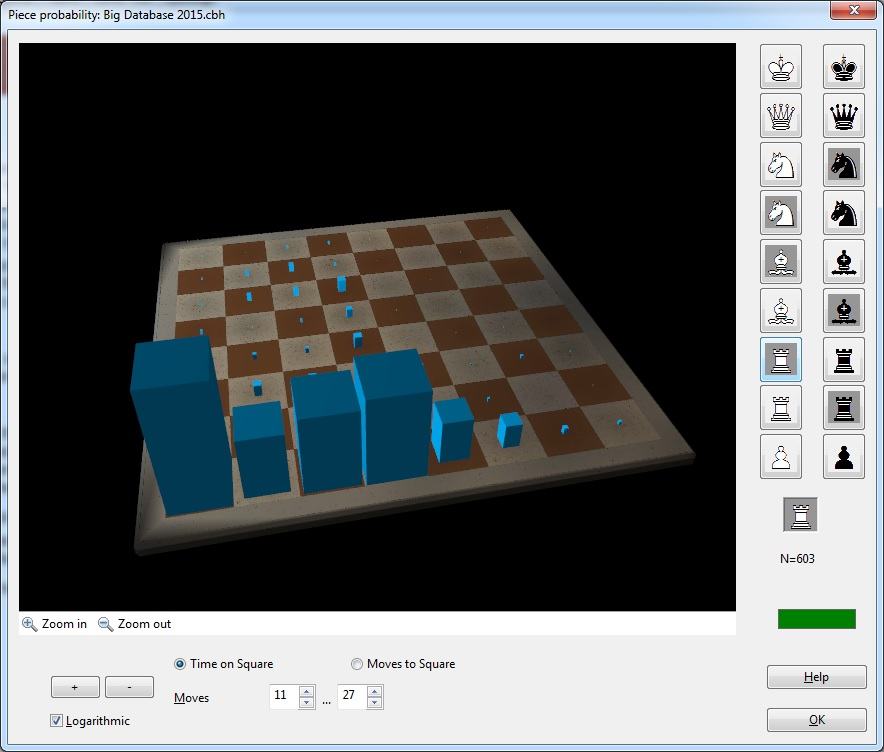The height and width of the screenshot is (752, 884).
Task: Select Time on Square option
Action: pos(181,664)
